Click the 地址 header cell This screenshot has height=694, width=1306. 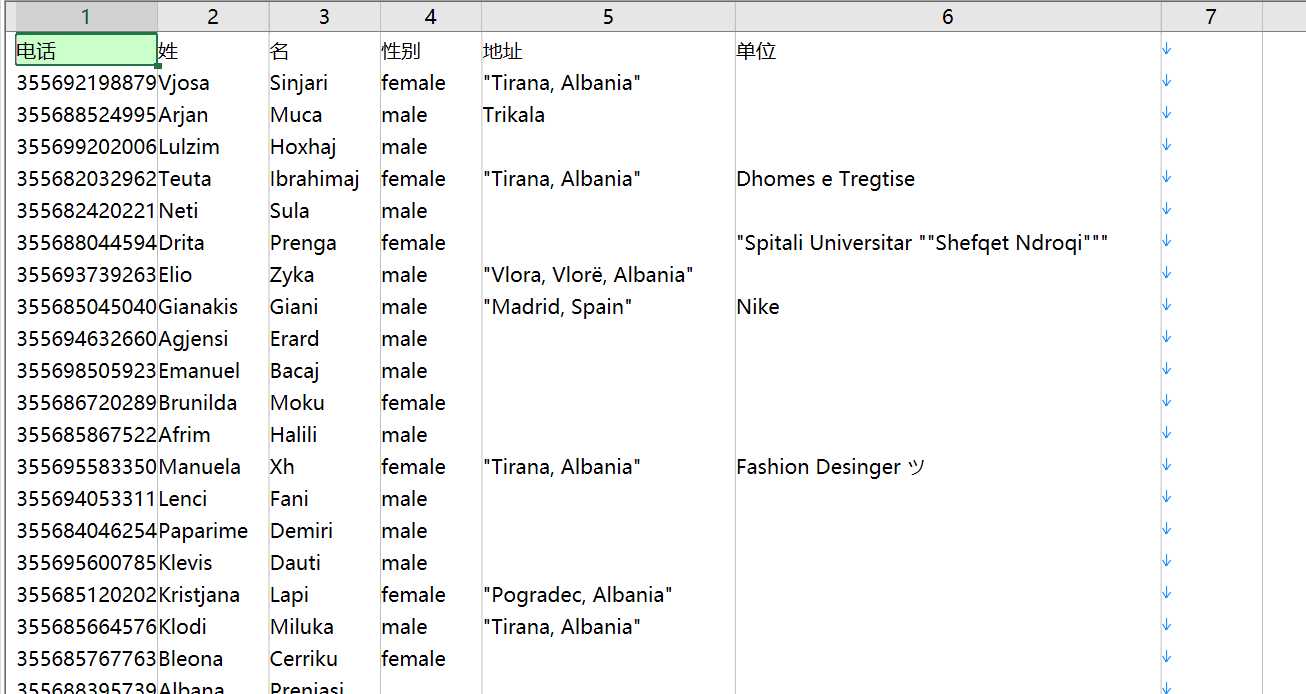tap(608, 51)
